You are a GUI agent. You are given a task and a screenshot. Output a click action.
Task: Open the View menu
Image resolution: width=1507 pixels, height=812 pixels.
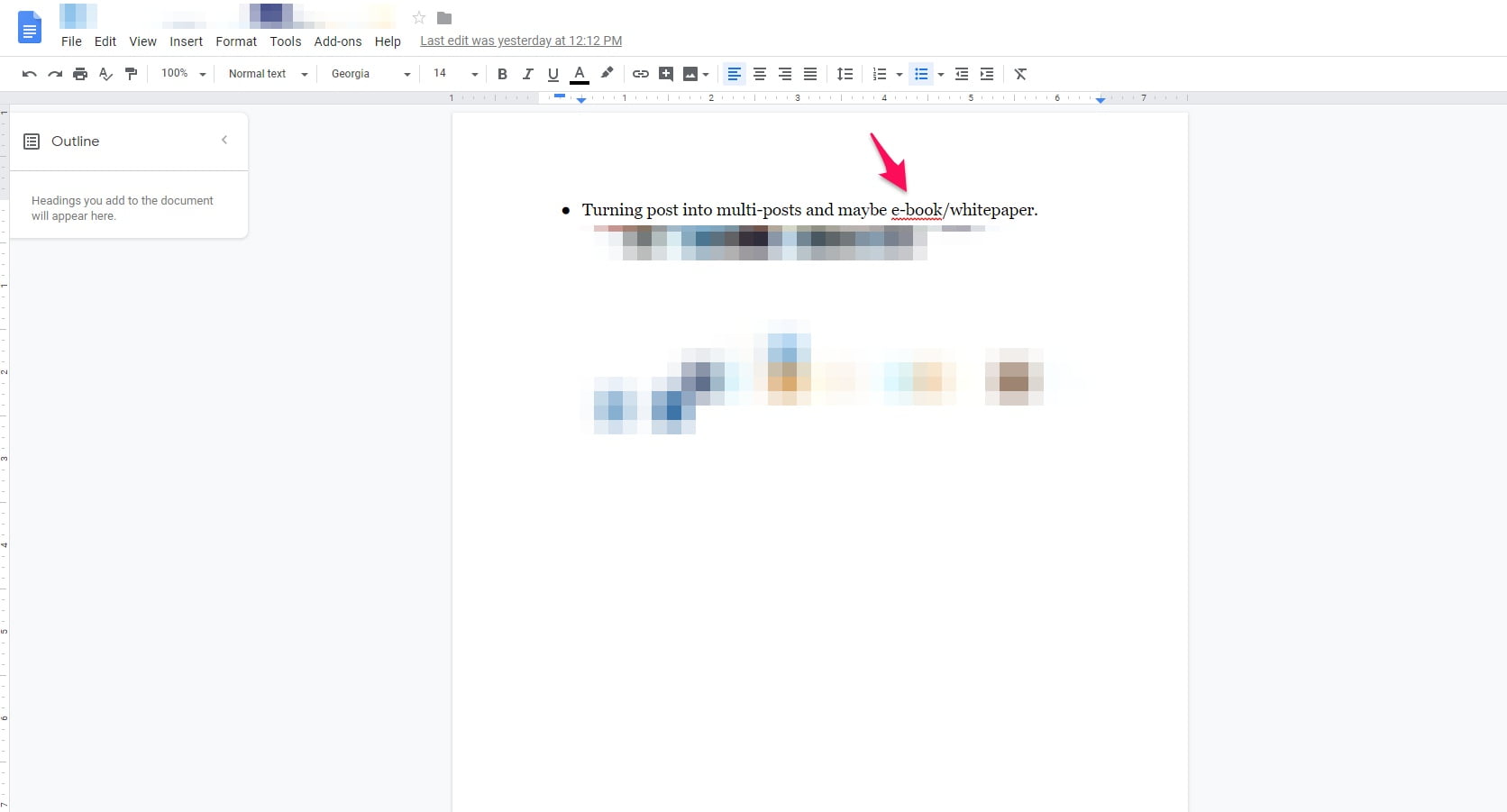point(142,41)
